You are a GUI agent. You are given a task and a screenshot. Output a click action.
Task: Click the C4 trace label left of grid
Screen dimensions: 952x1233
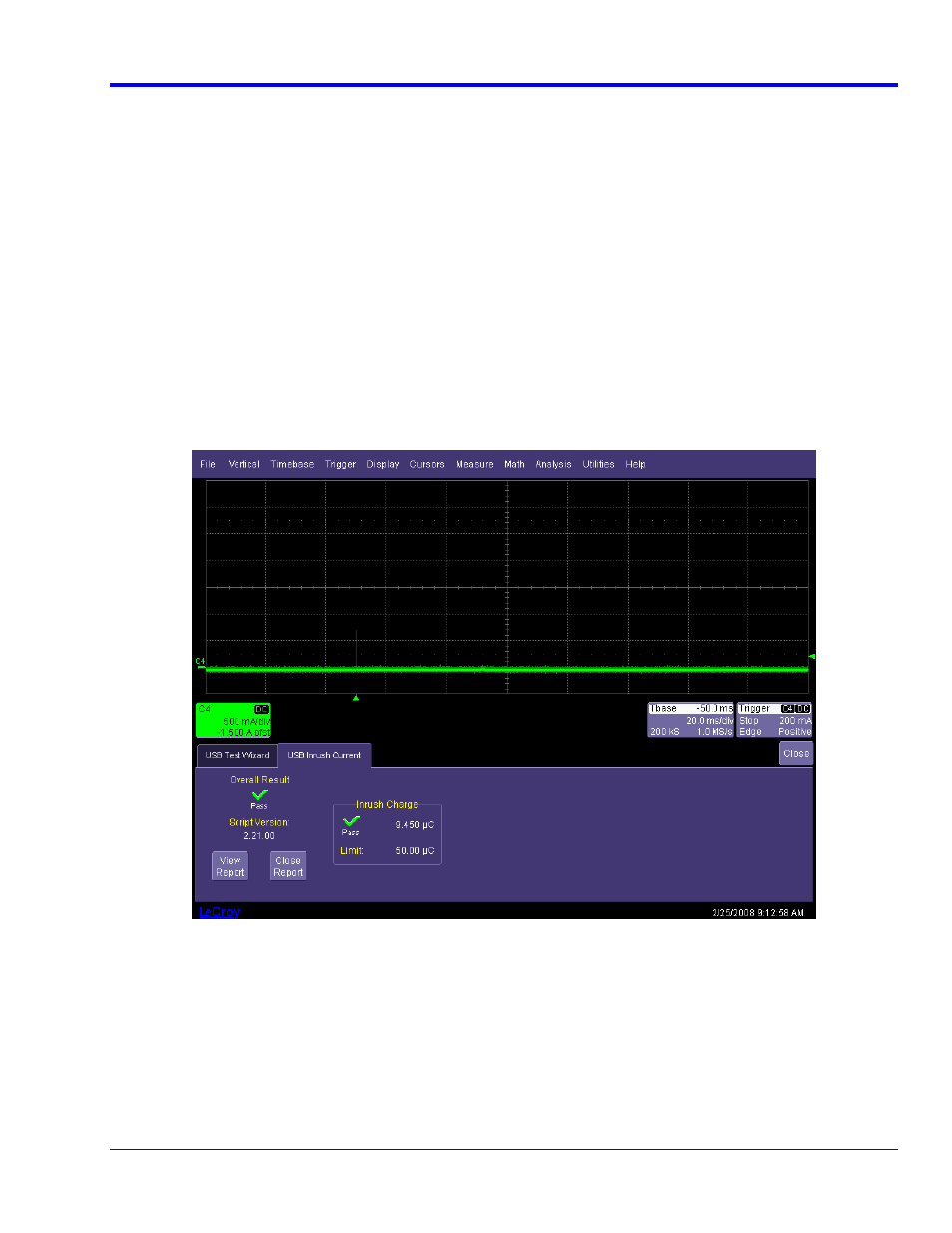[x=200, y=661]
